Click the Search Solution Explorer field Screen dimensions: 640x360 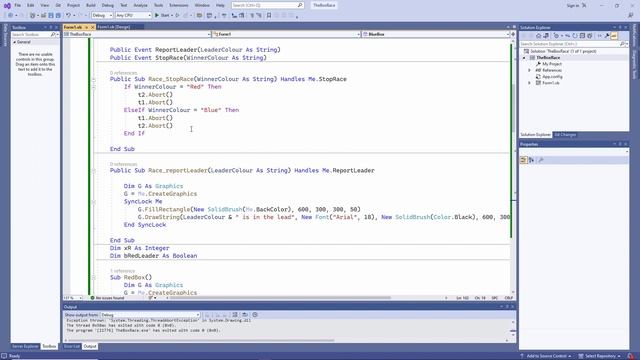click(573, 44)
